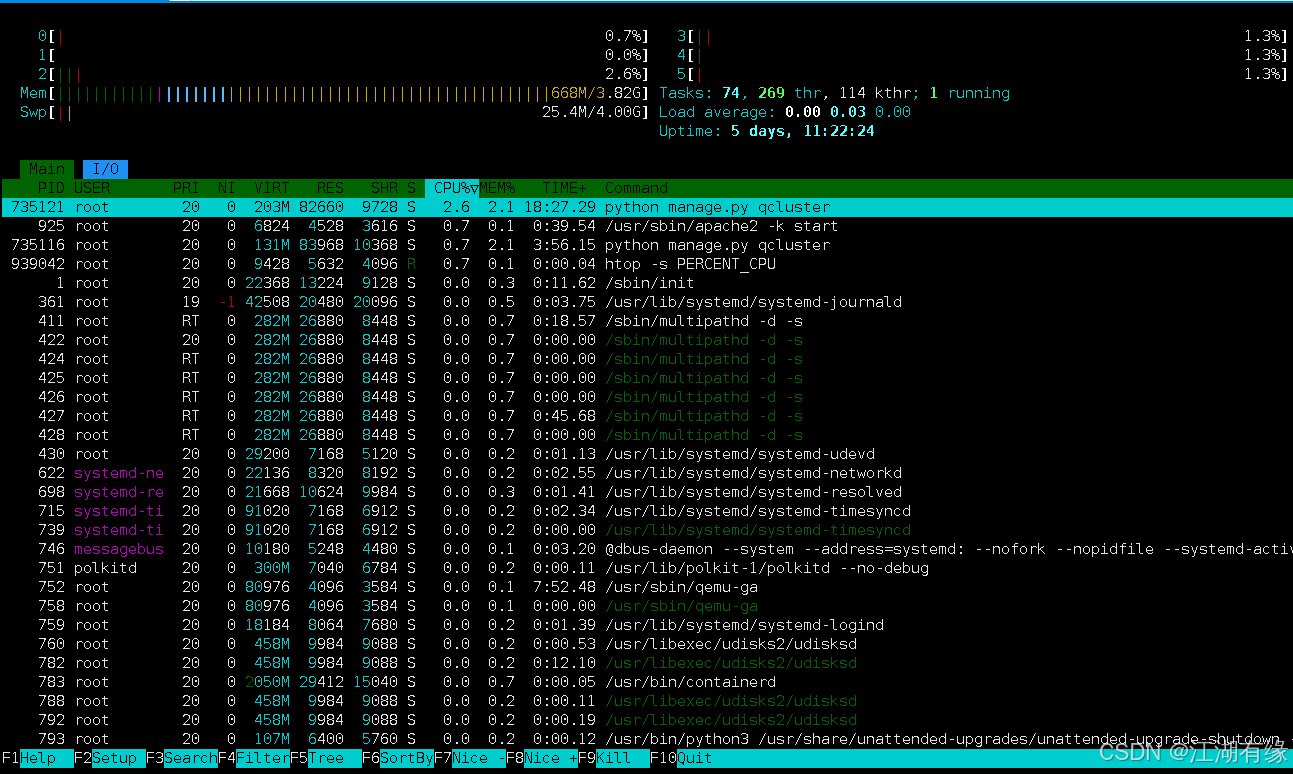The height and width of the screenshot is (774, 1293).
Task: Sort by the NI column header
Action: [x=227, y=188]
